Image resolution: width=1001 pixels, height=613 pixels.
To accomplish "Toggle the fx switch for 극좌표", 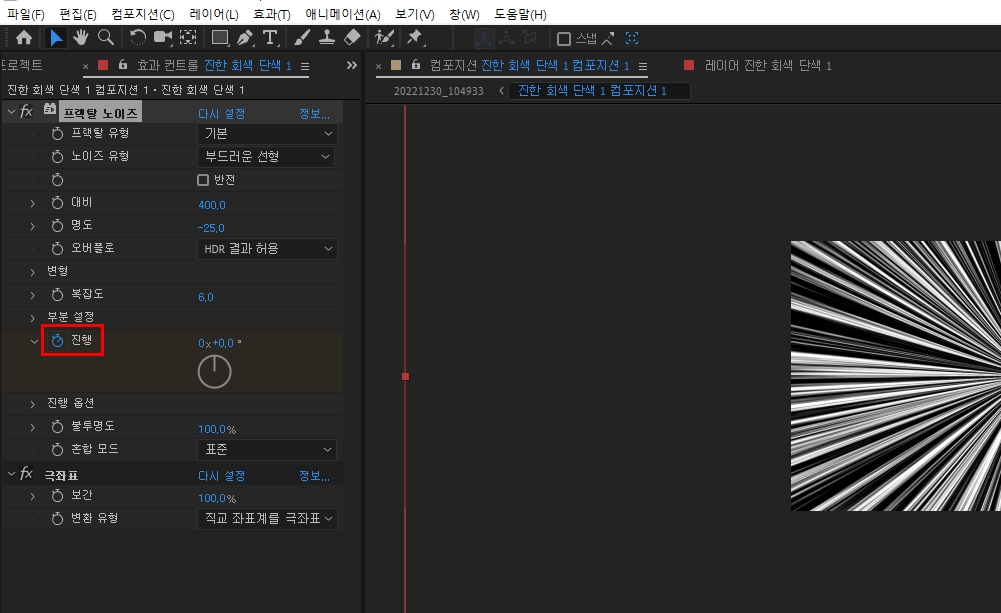I will [x=26, y=474].
